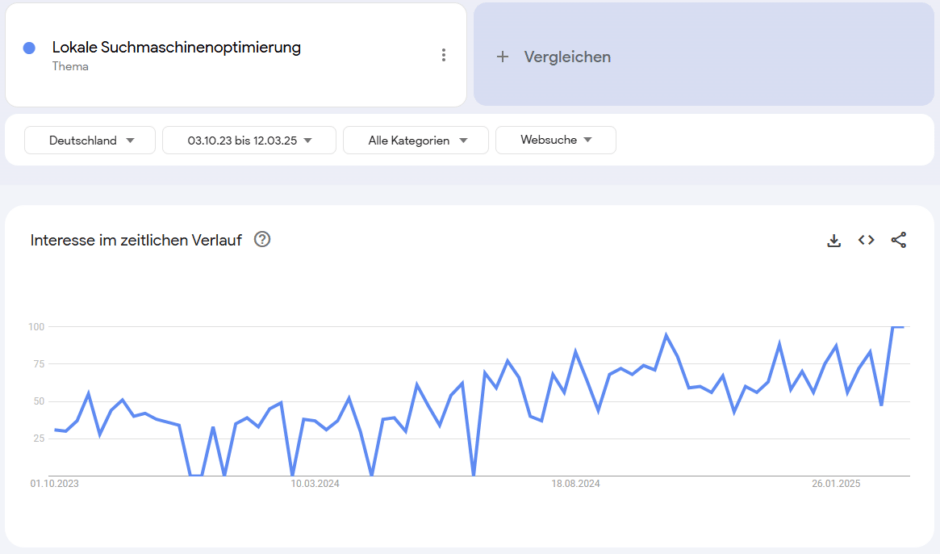Screen dimensions: 940x554
Task: Click the Vergleichen text to add a comparison
Action: 567,57
